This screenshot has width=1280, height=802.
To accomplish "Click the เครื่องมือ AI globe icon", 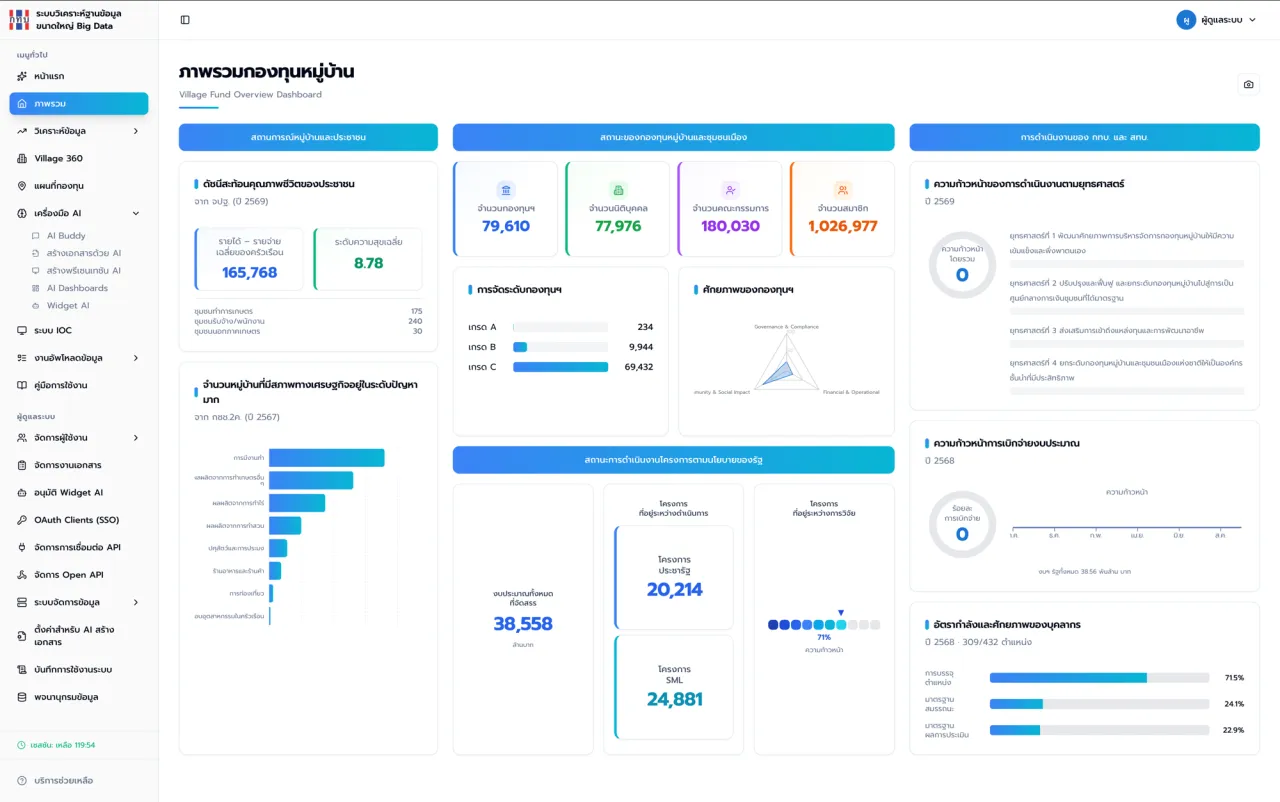I will (22, 213).
